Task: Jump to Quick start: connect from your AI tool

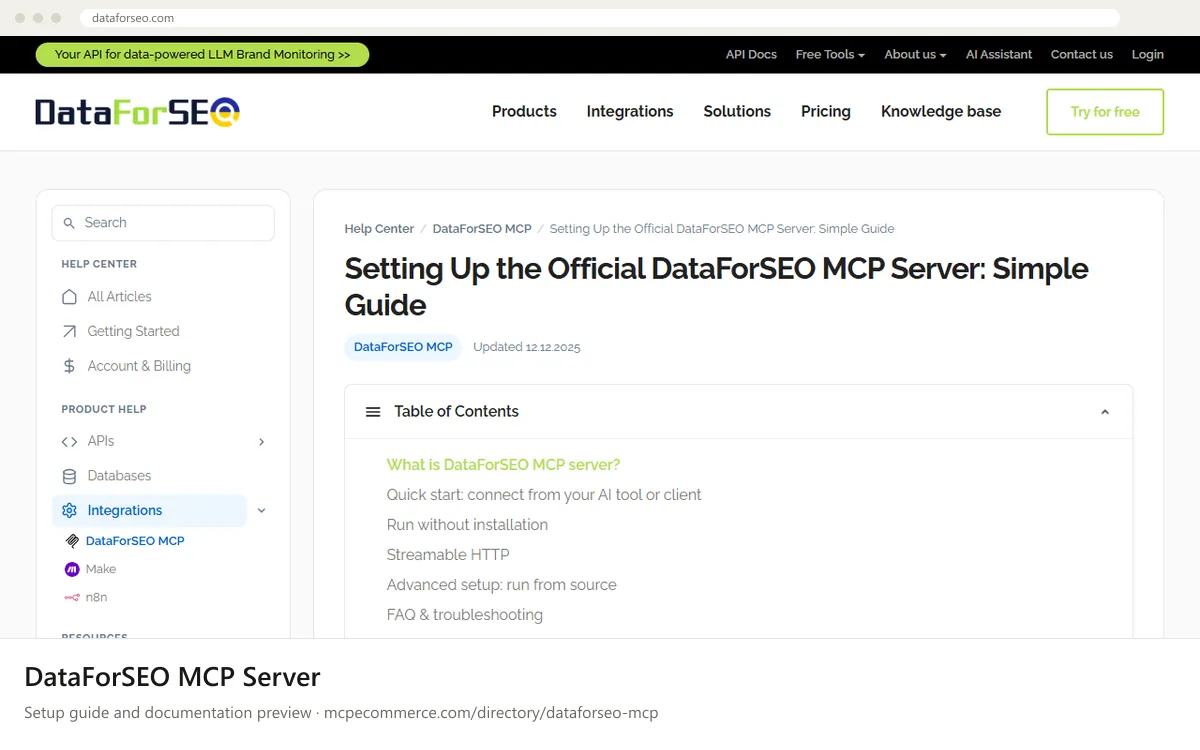Action: pyautogui.click(x=544, y=495)
